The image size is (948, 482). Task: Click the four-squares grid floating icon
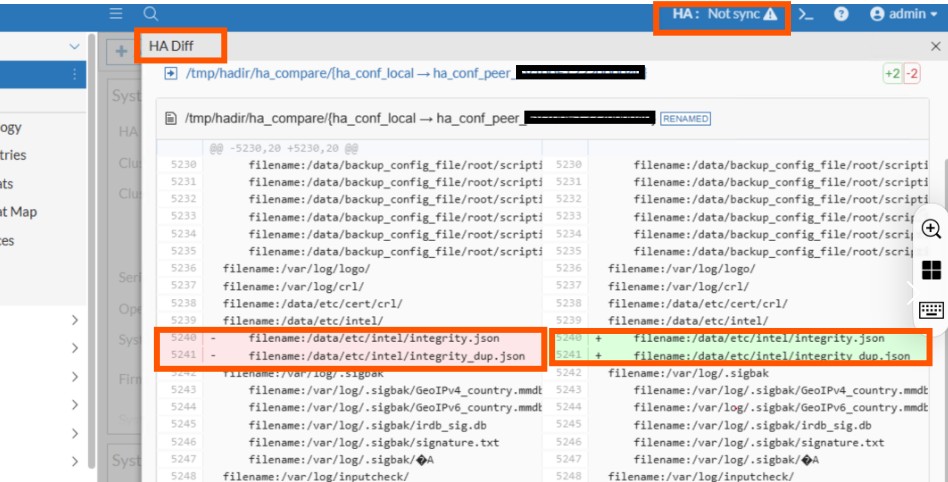(931, 270)
